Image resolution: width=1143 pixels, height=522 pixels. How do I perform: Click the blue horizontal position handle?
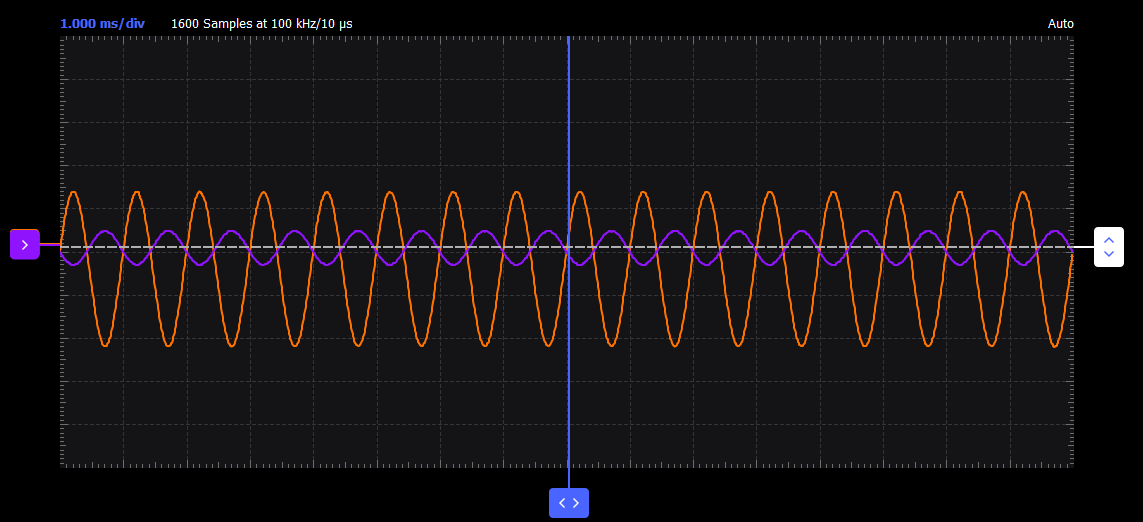tap(569, 503)
